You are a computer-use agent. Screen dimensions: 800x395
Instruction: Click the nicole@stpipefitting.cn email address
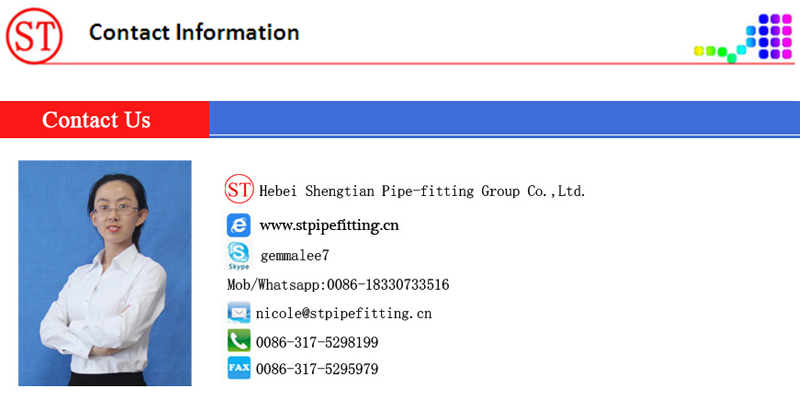pos(344,313)
